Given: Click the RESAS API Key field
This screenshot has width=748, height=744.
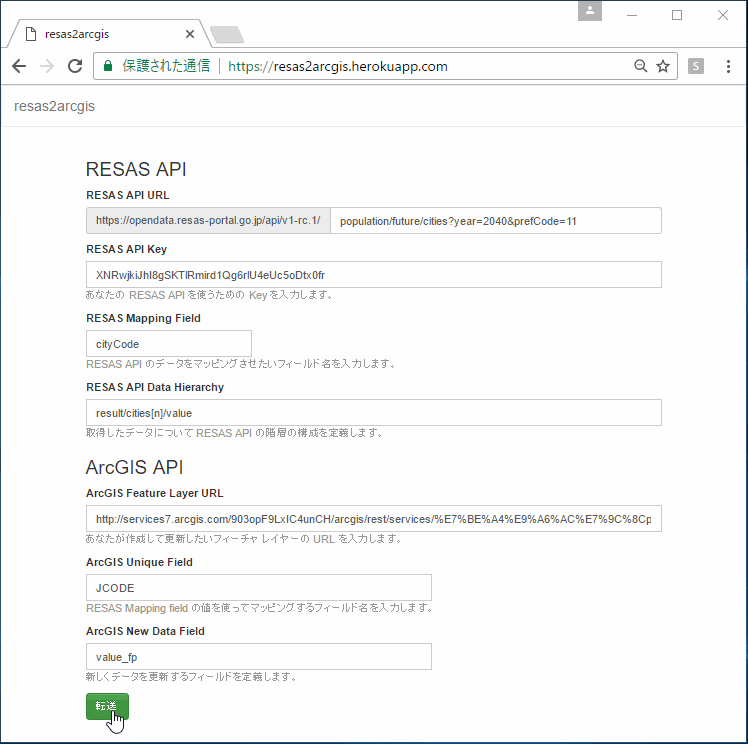Looking at the screenshot, I should tap(374, 275).
